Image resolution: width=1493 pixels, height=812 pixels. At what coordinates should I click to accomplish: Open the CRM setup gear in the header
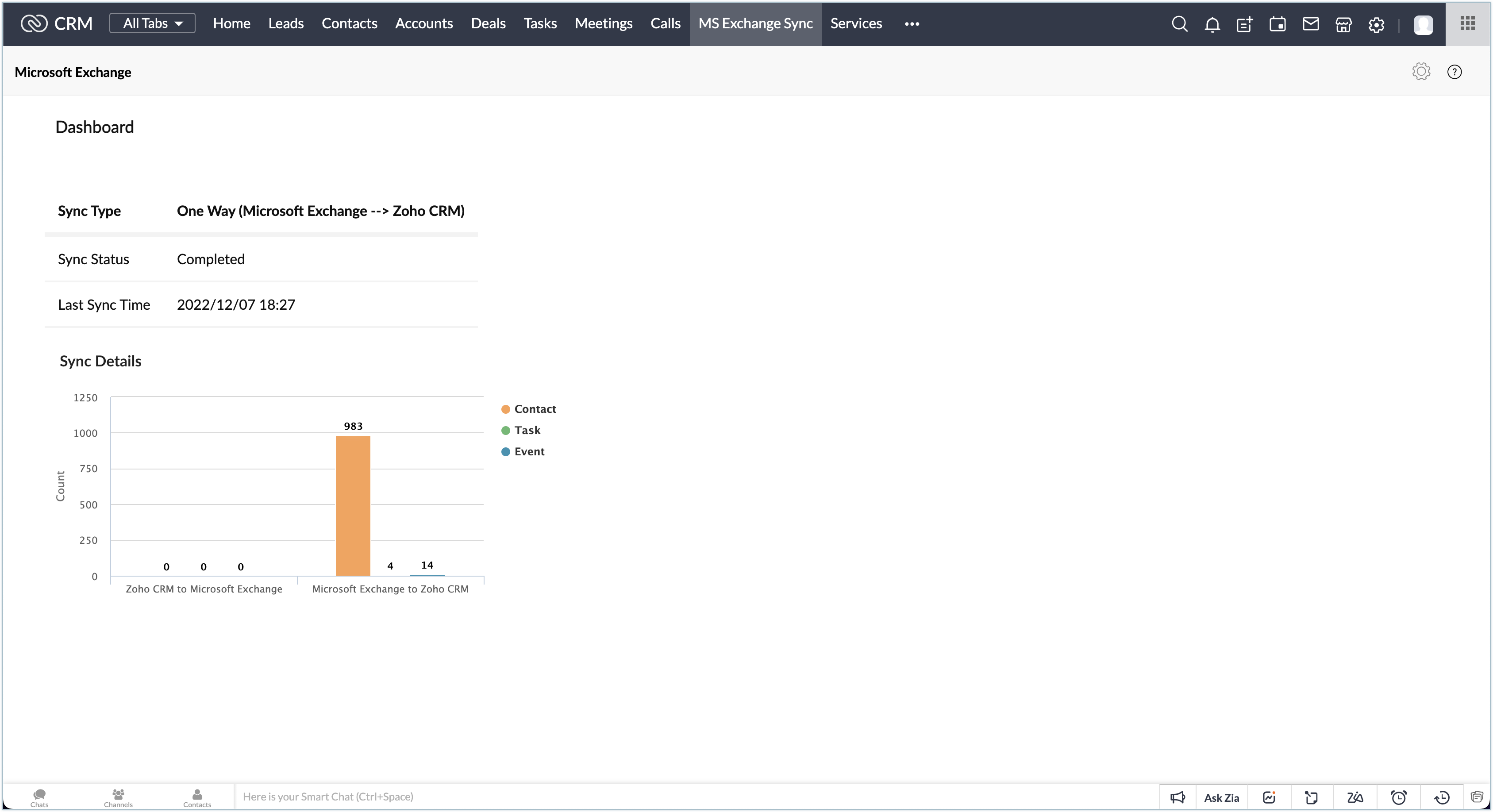[x=1377, y=24]
